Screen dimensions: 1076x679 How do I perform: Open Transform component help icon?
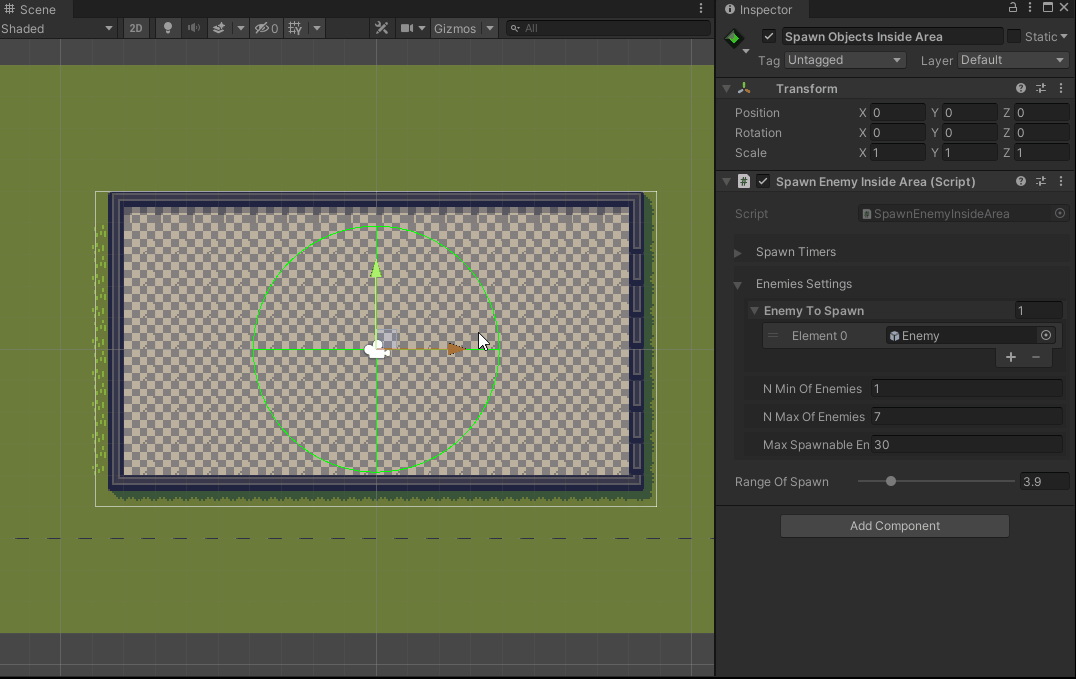coord(1020,89)
